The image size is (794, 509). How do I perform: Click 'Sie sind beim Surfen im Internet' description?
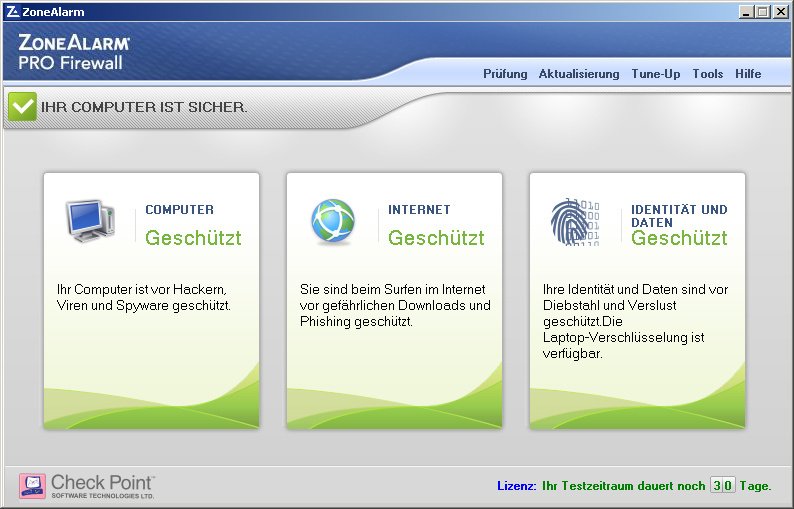click(395, 305)
